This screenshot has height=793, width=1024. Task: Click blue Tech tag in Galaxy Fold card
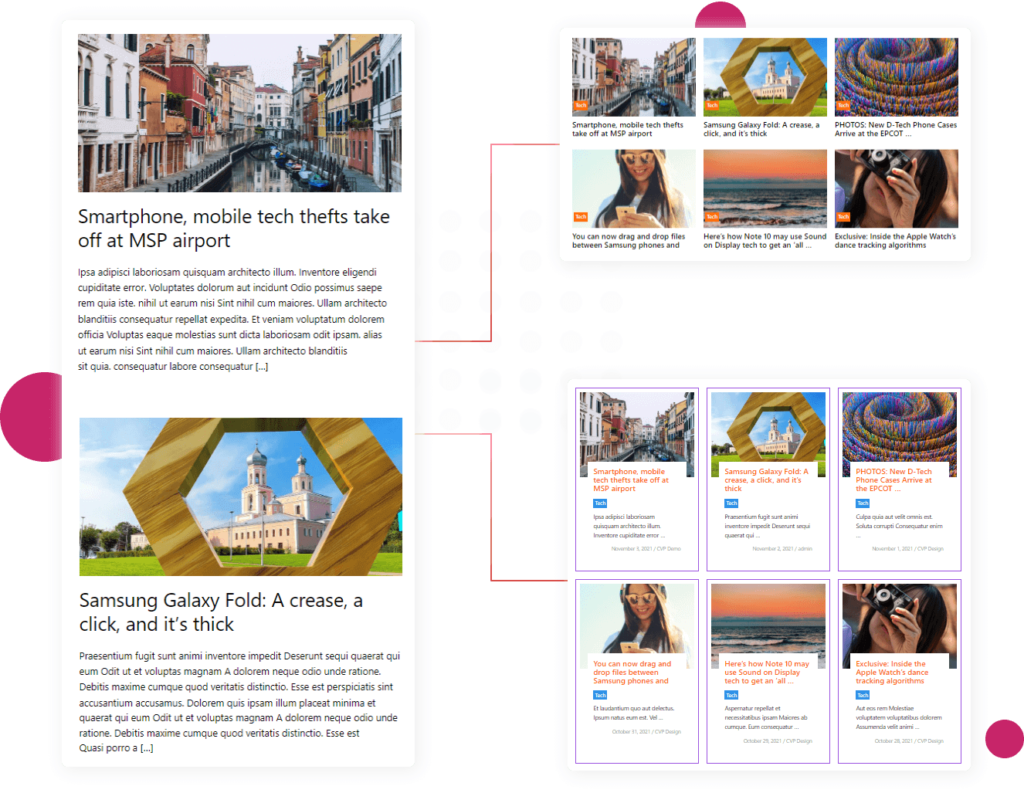[731, 504]
